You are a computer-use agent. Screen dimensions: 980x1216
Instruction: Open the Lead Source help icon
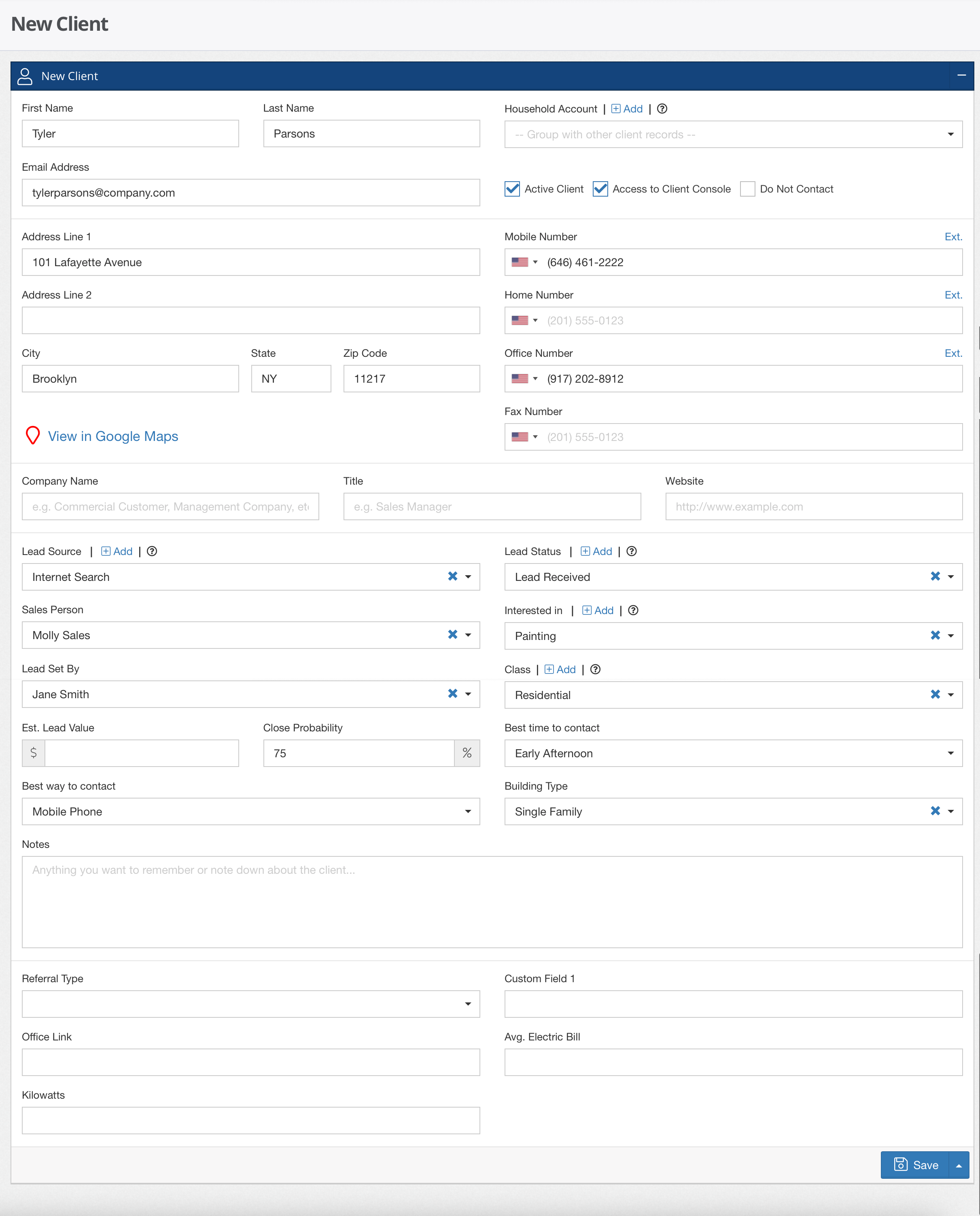[151, 551]
